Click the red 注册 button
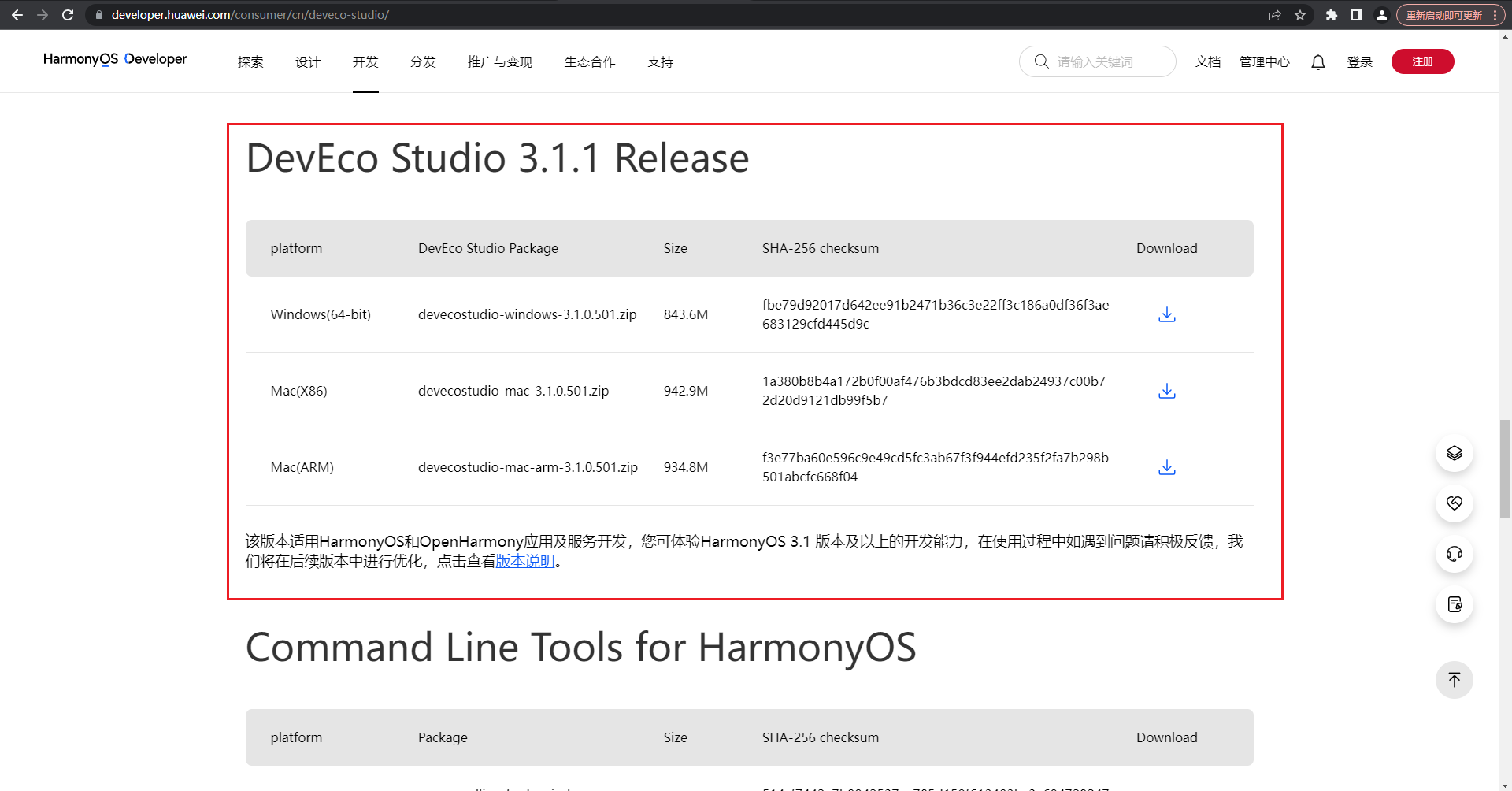The height and width of the screenshot is (791, 1512). point(1422,61)
